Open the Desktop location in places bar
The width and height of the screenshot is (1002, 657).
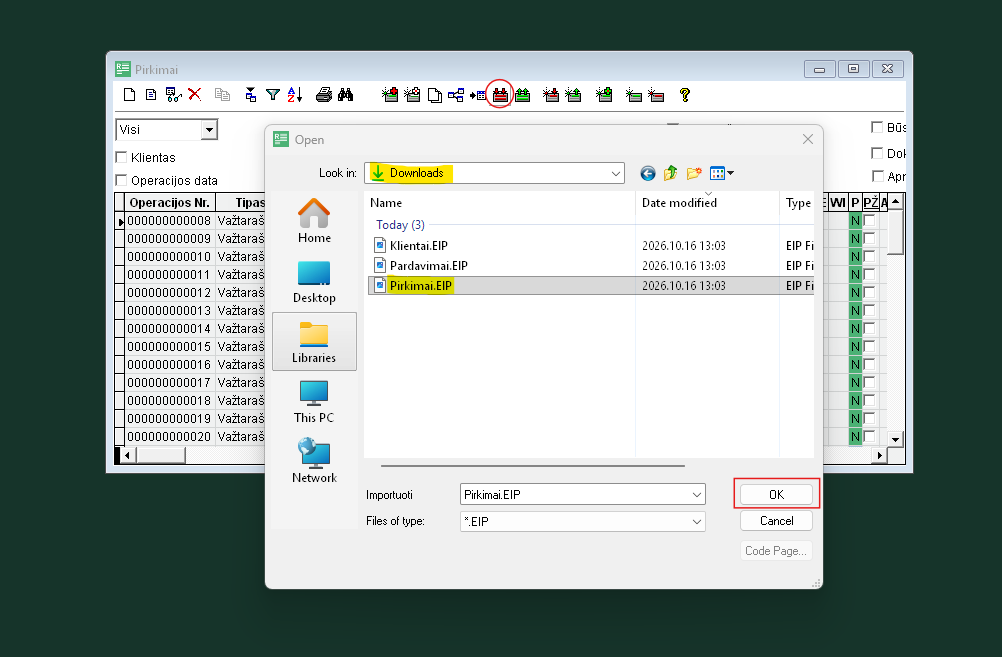coord(314,281)
